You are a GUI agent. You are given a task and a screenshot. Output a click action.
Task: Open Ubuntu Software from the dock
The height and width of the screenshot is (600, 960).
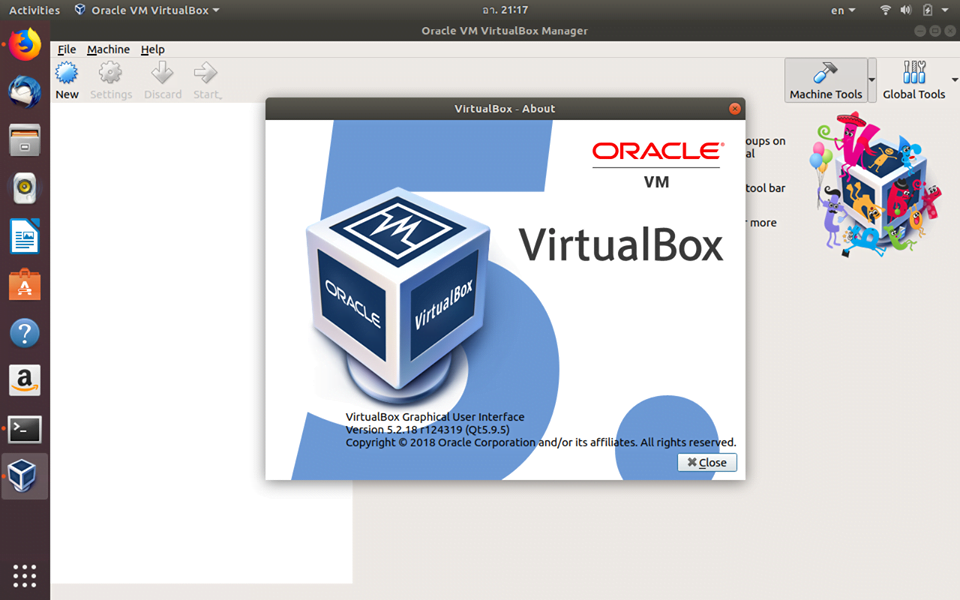24,285
